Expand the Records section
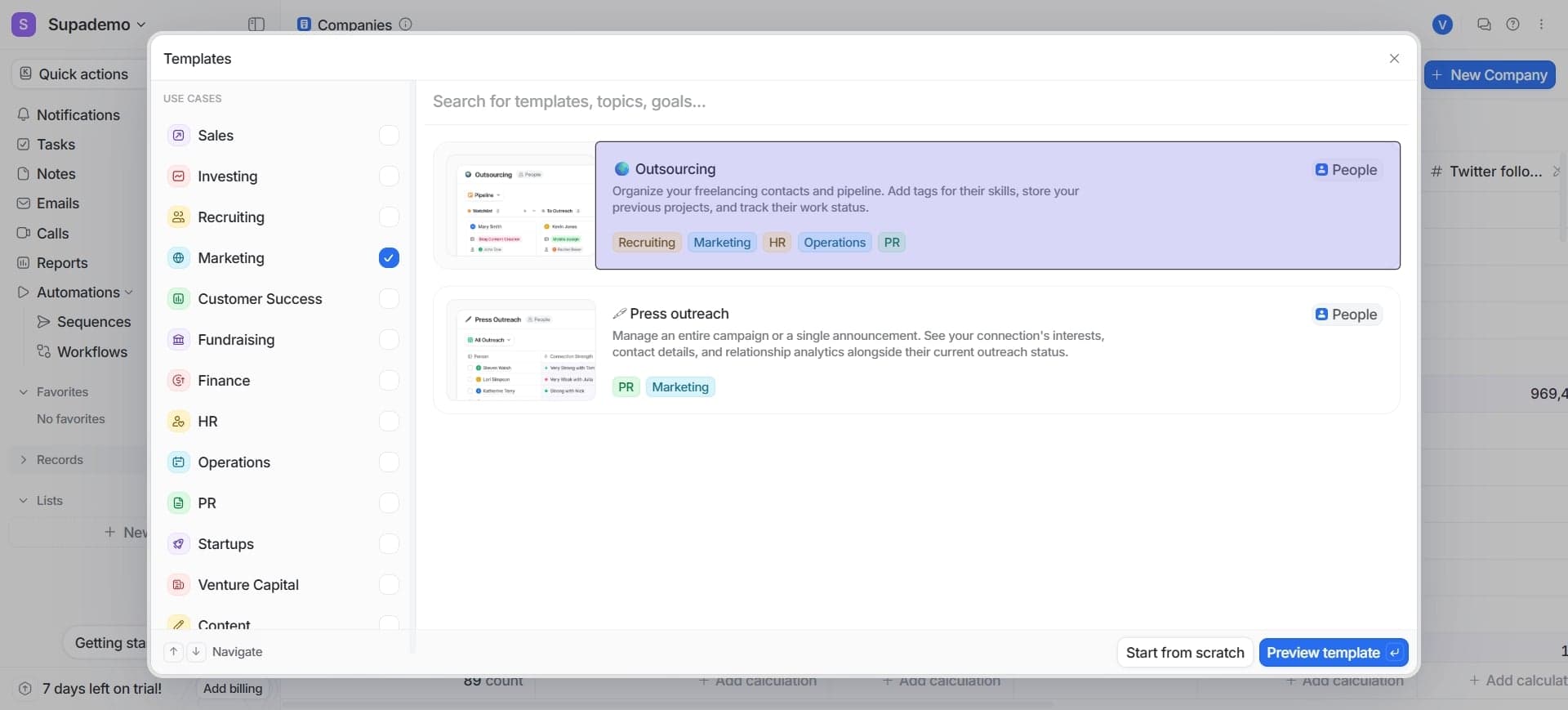Viewport: 1568px width, 710px height. pyautogui.click(x=24, y=460)
